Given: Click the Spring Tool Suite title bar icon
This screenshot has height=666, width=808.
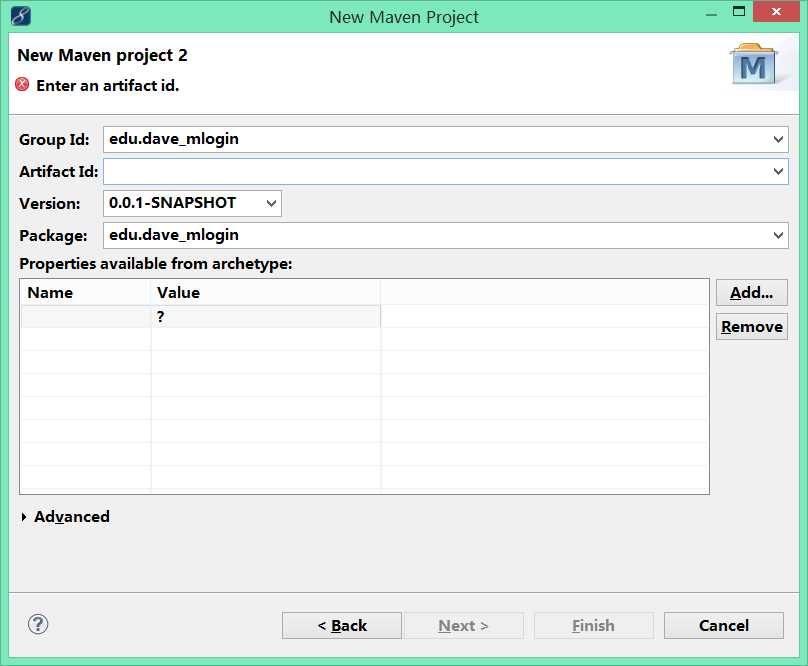Looking at the screenshot, I should pyautogui.click(x=21, y=16).
